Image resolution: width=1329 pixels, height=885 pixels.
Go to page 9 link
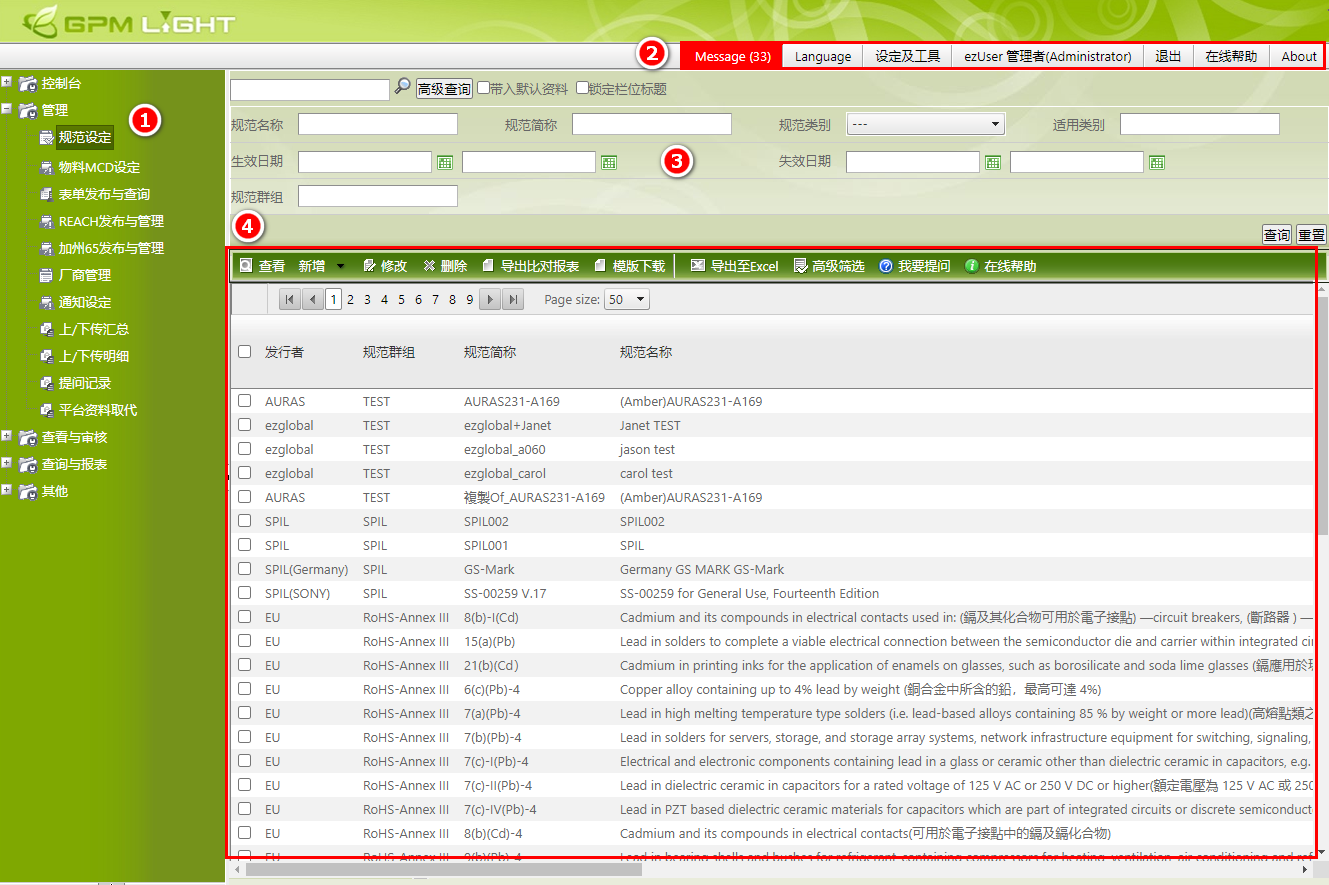pyautogui.click(x=470, y=299)
